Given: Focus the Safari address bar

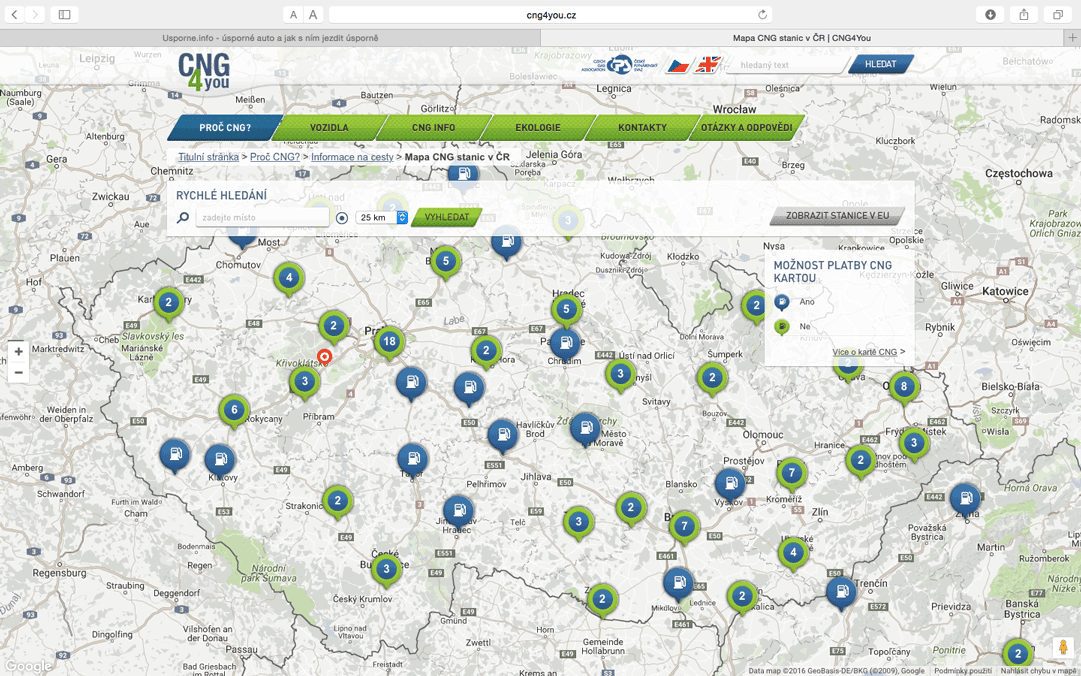Looking at the screenshot, I should (x=550, y=14).
